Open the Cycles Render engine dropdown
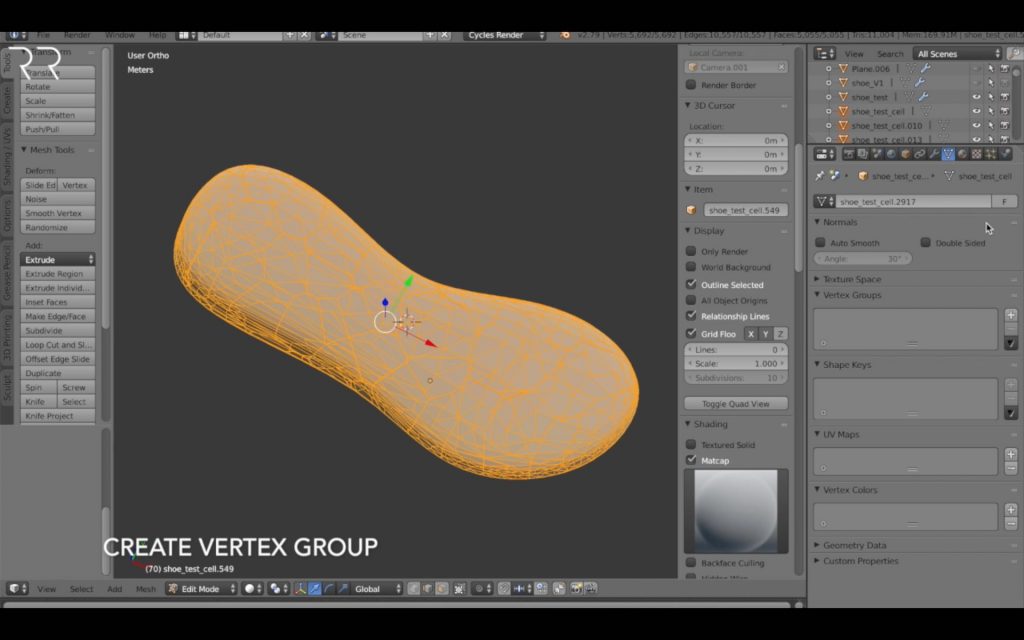This screenshot has width=1024, height=640. click(x=504, y=35)
